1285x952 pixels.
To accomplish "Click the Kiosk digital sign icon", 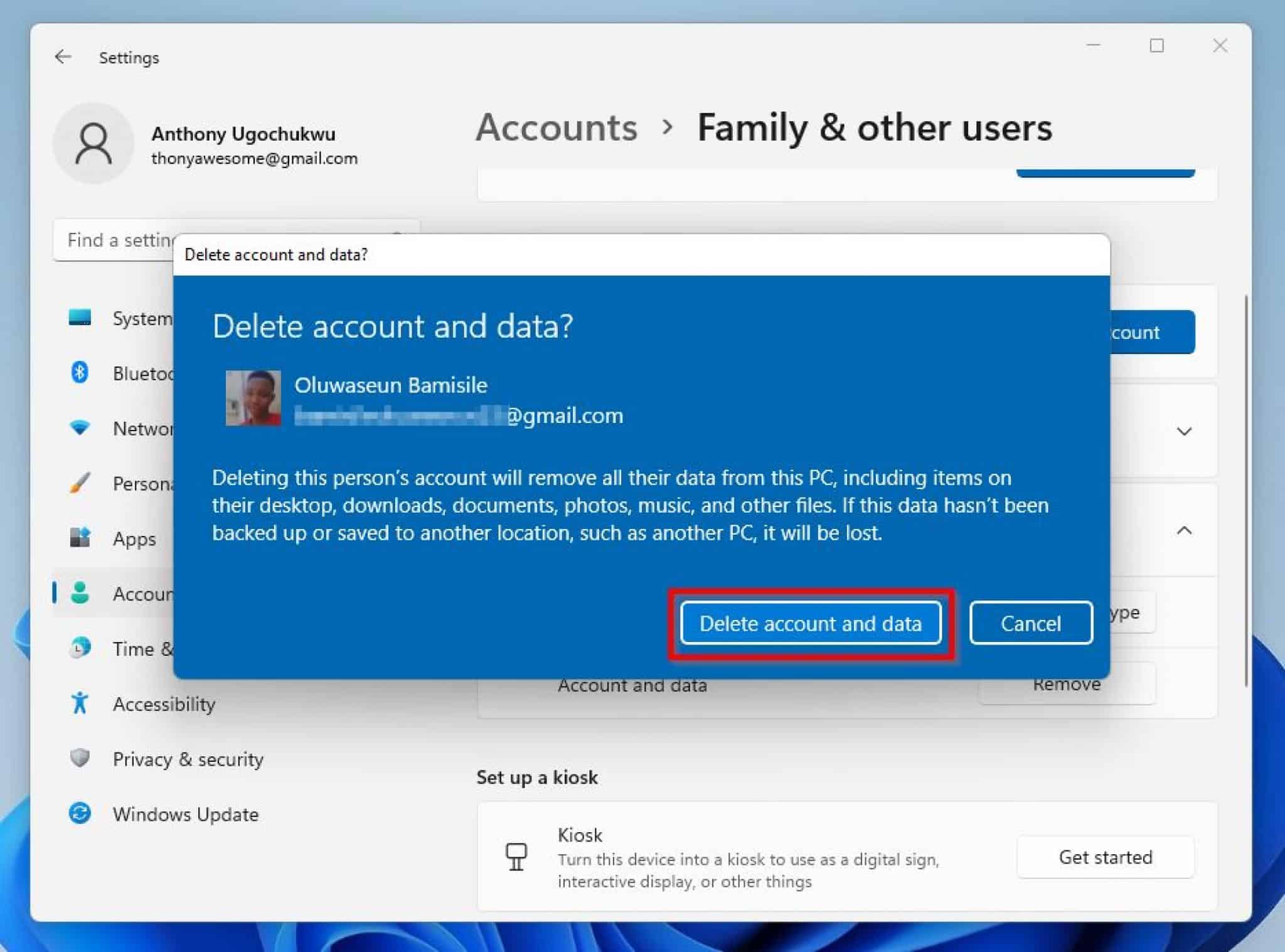I will pos(516,858).
